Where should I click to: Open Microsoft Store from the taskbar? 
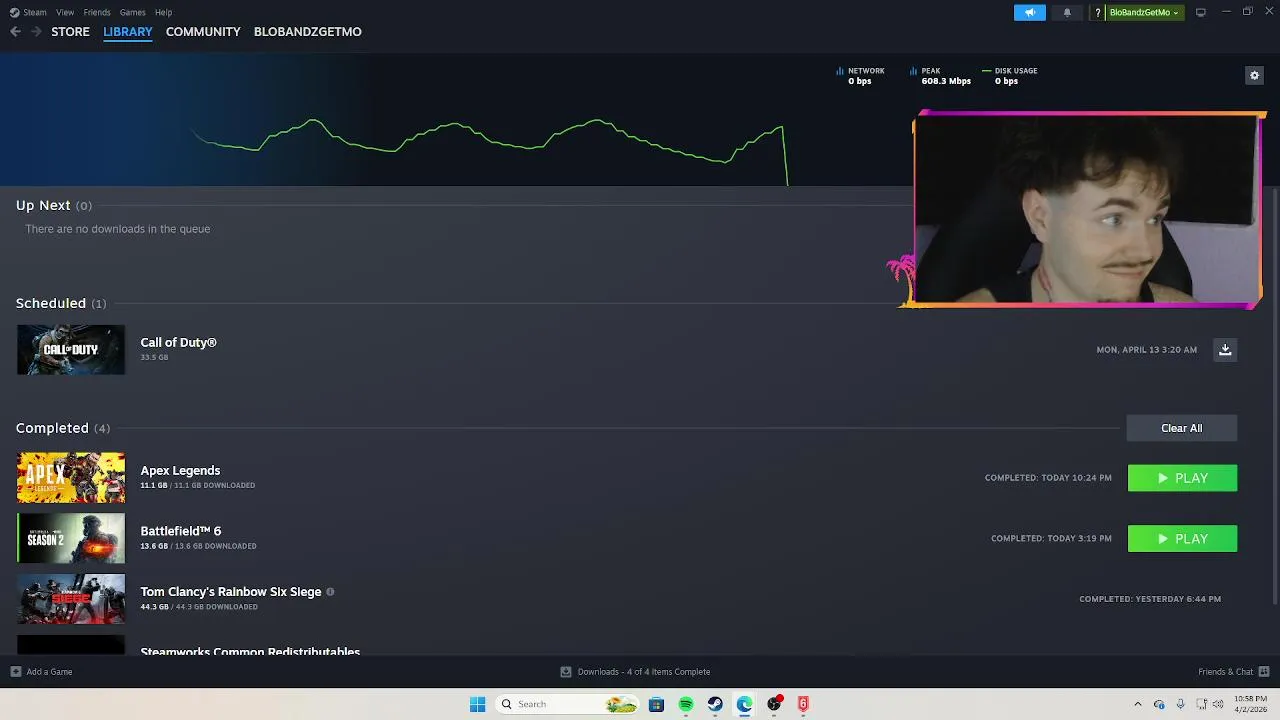pyautogui.click(x=656, y=704)
